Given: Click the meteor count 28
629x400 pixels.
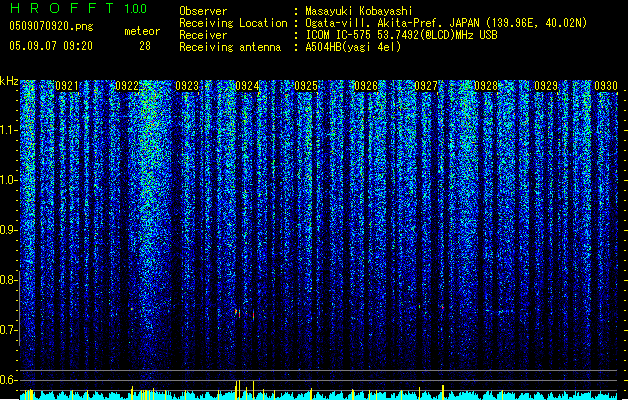Looking at the screenshot, I should [x=145, y=46].
